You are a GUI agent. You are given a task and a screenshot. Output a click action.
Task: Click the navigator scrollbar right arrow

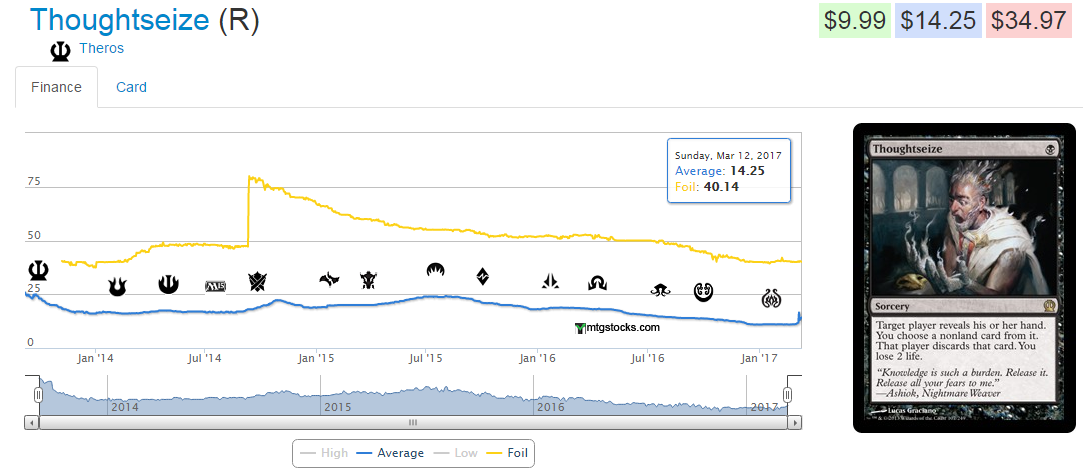tap(795, 422)
